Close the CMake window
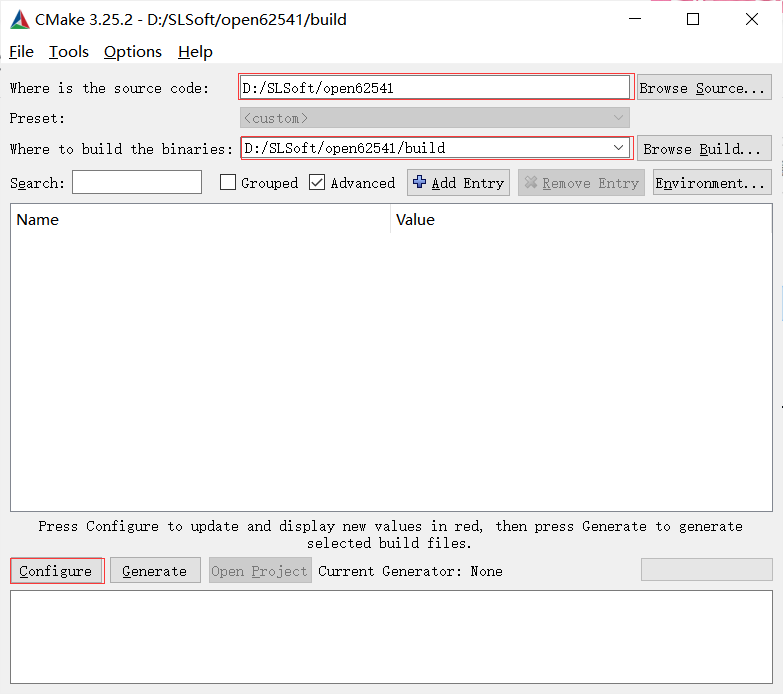 pyautogui.click(x=752, y=19)
